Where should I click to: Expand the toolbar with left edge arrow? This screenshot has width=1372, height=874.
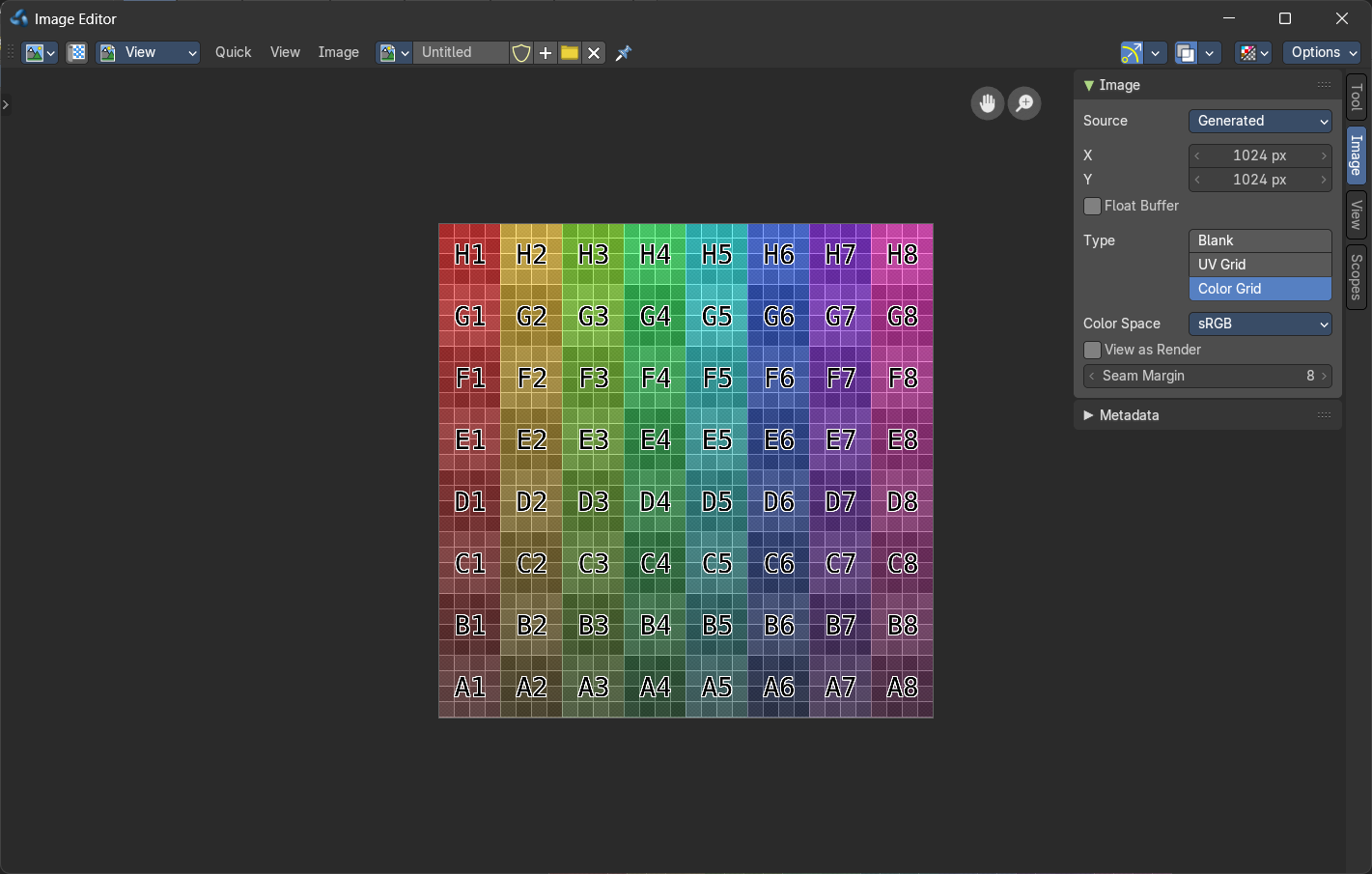click(x=6, y=104)
